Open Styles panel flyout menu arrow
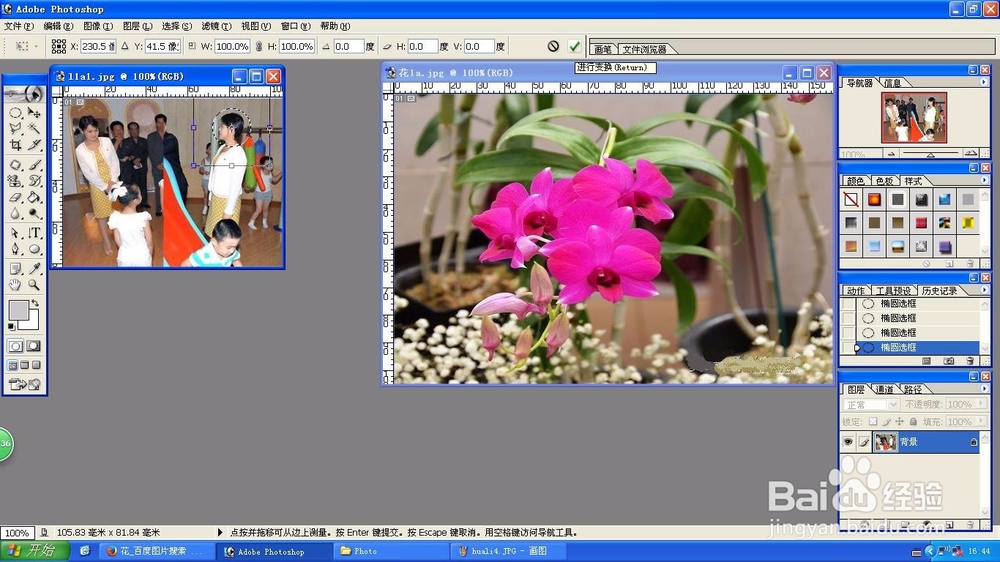The image size is (1000, 562). [x=983, y=181]
